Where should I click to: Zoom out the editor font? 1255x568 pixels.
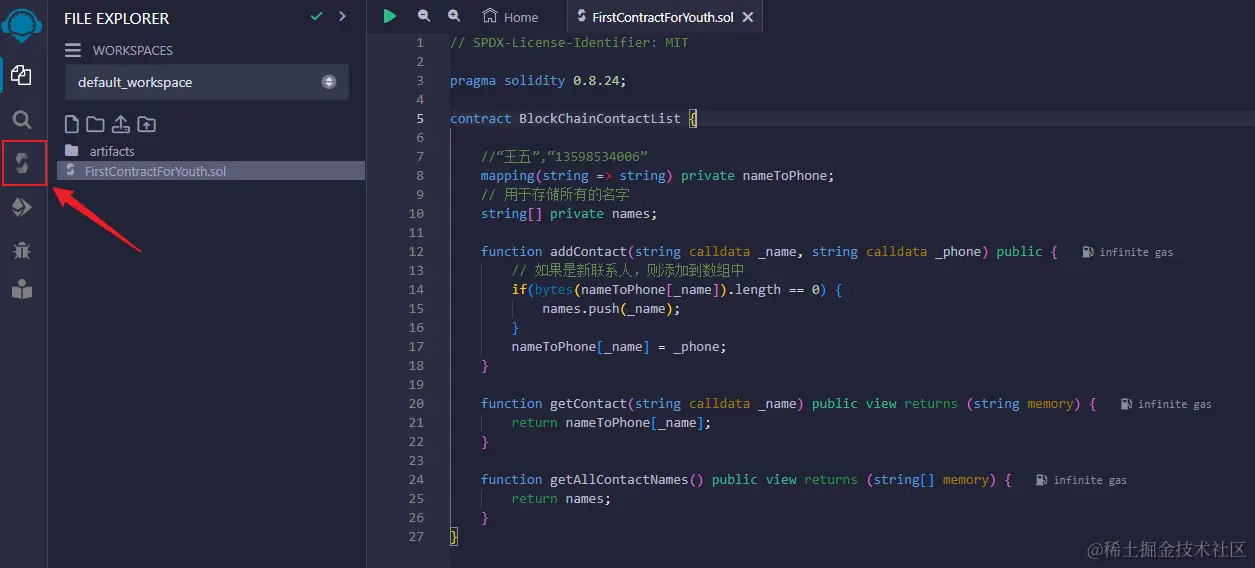tap(424, 16)
